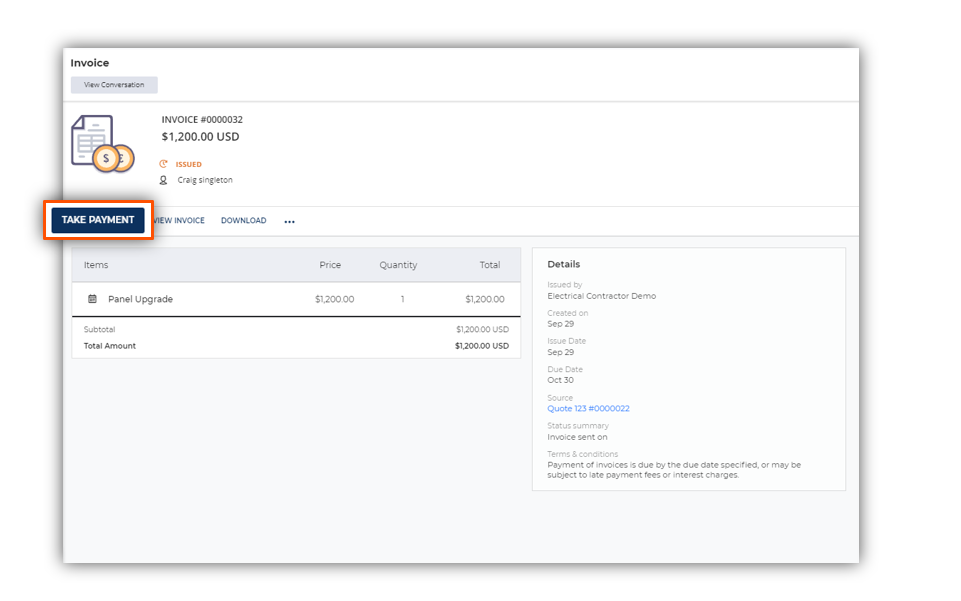Select the Panel Upgrade line item

296,299
